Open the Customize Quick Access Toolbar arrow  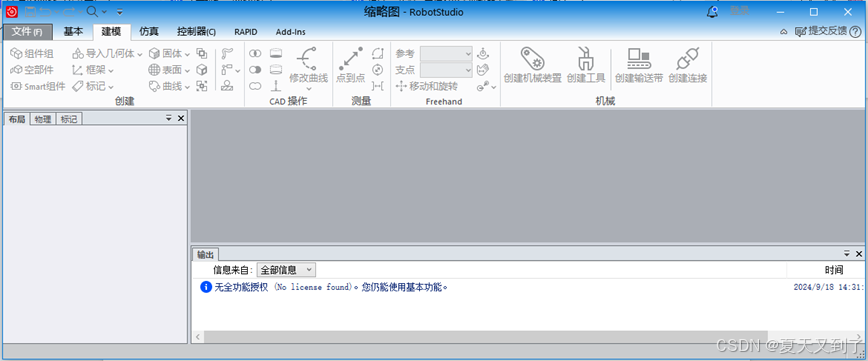(120, 12)
